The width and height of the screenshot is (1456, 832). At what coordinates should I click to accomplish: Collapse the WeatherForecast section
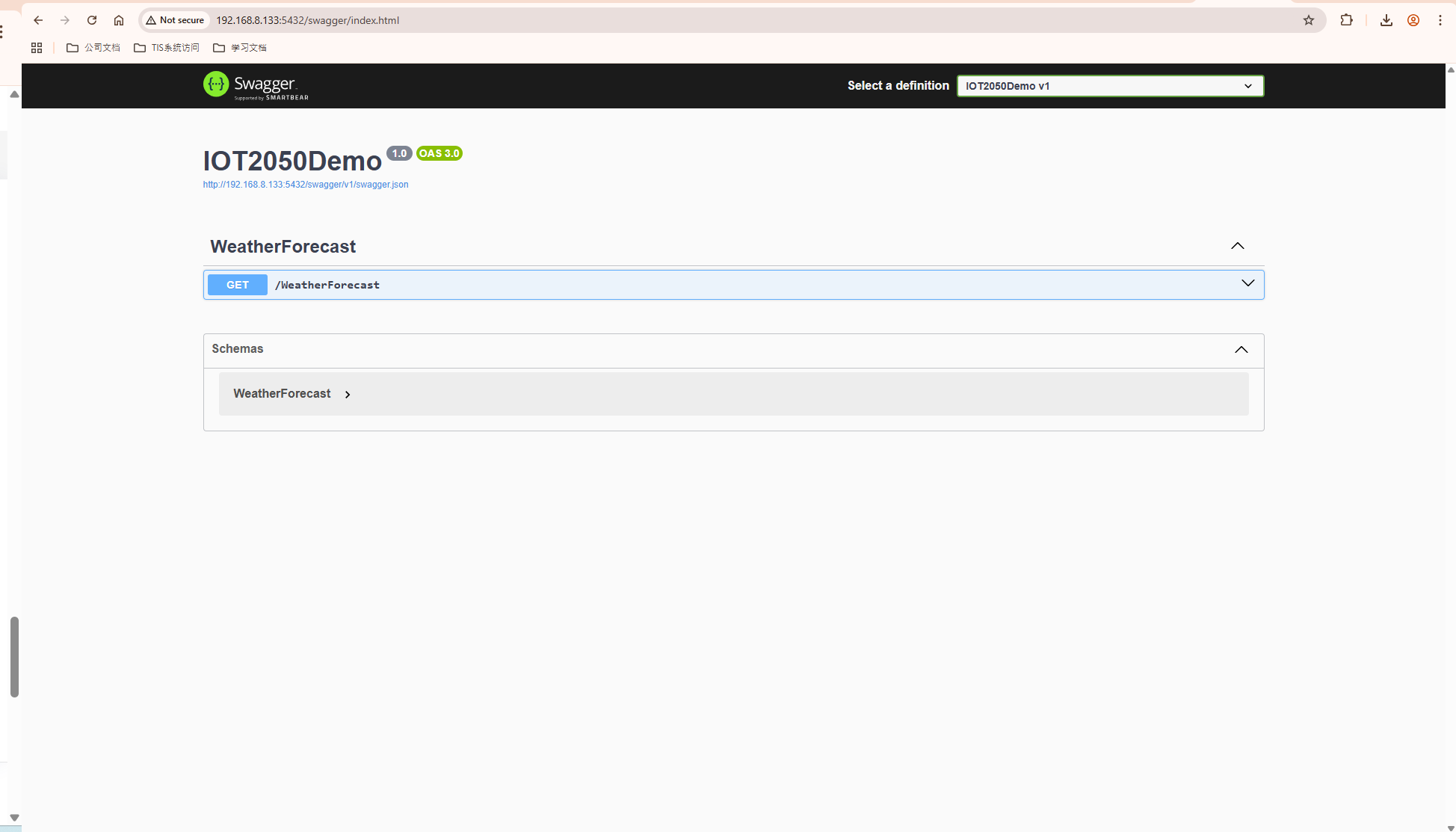1237,246
